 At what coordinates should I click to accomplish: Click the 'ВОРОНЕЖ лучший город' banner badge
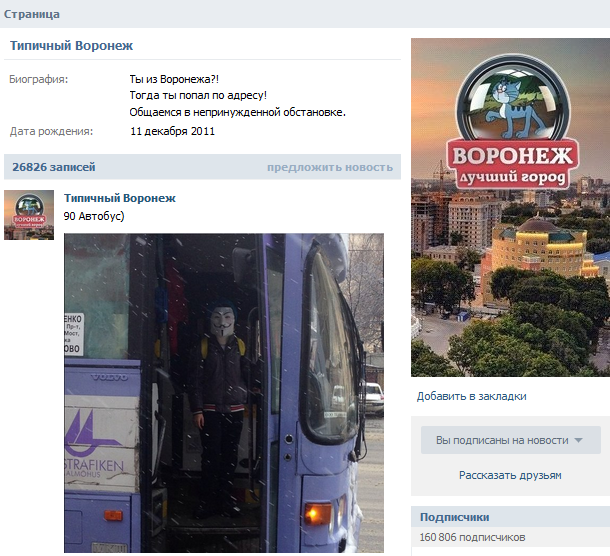(x=513, y=163)
